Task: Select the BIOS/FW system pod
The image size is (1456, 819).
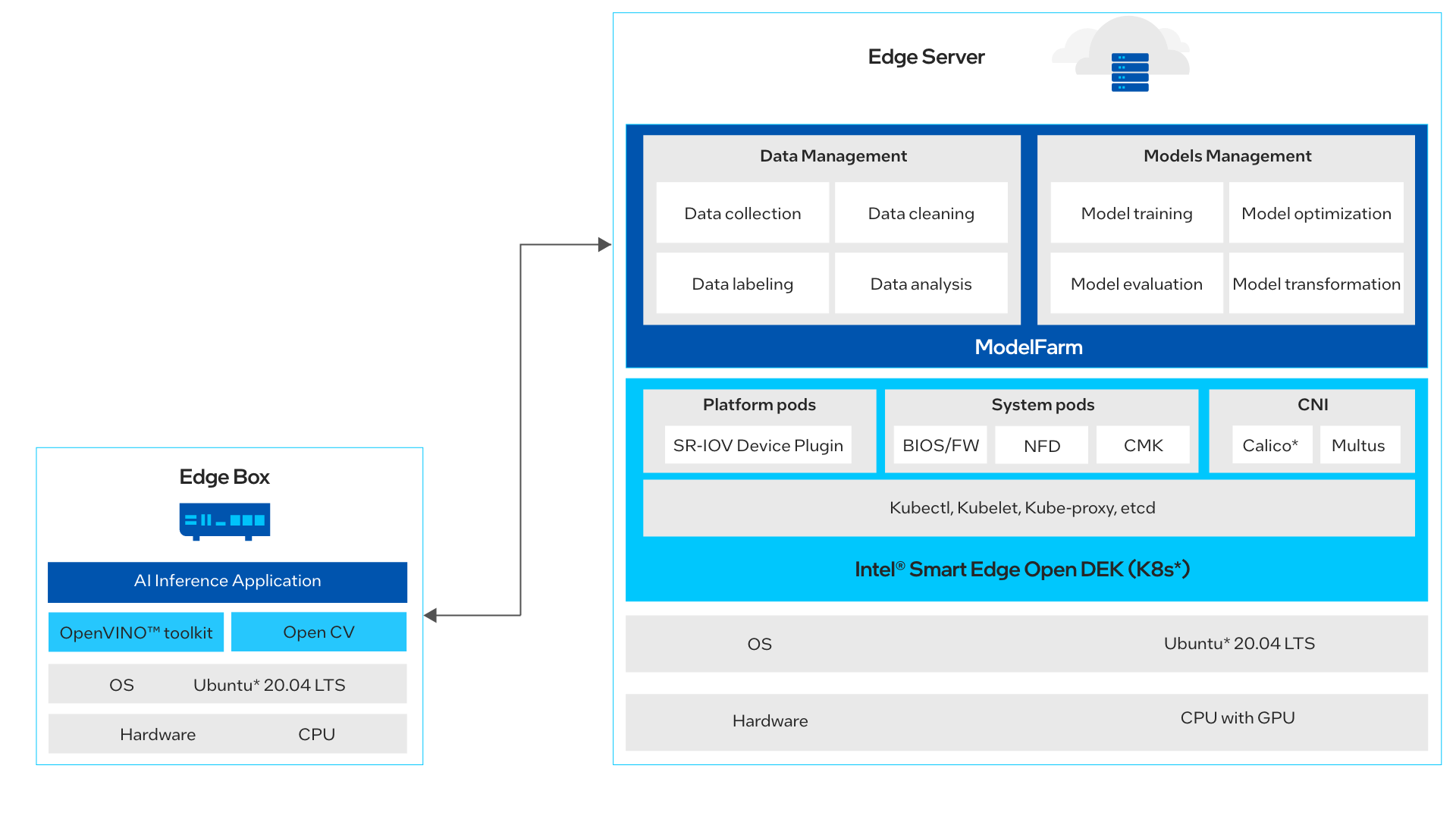Action: click(x=940, y=445)
